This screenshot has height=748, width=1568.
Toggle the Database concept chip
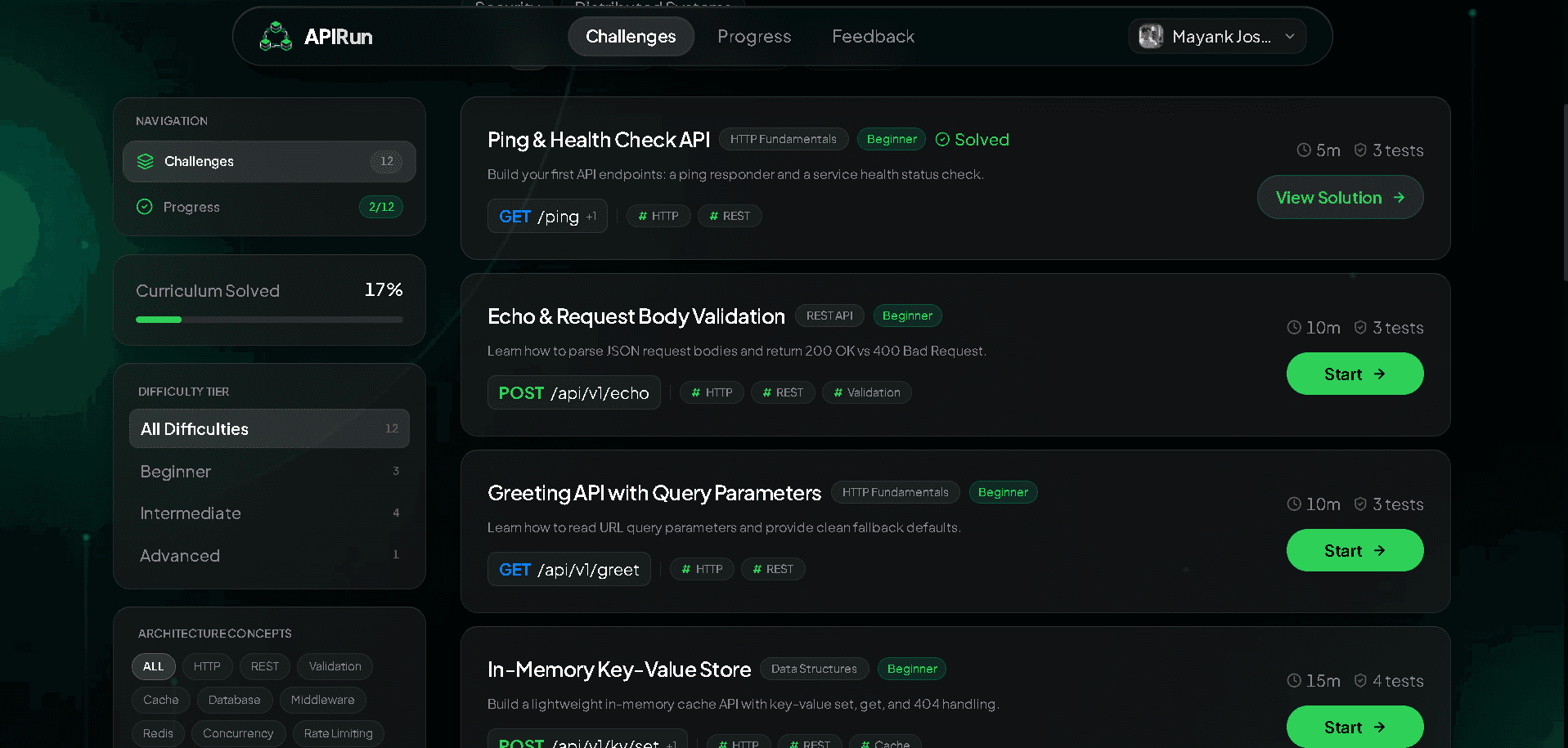[235, 700]
